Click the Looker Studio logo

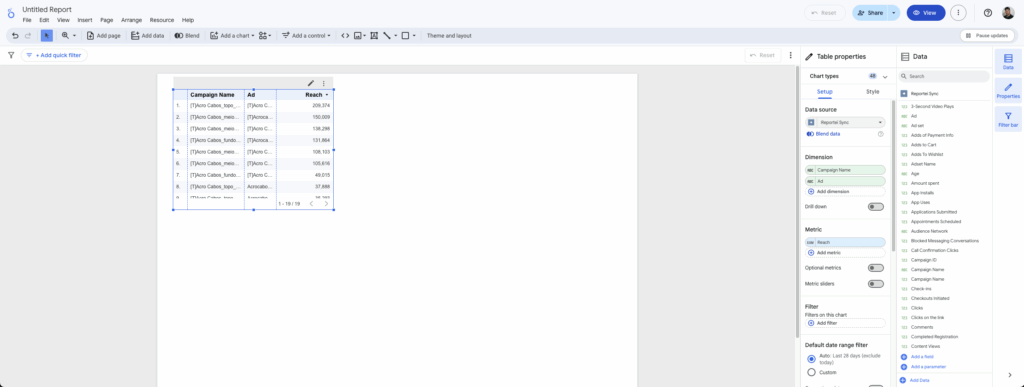[10, 13]
